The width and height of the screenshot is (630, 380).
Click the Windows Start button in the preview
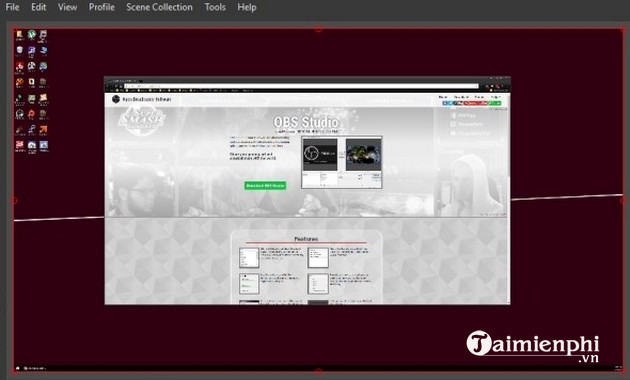point(18,368)
